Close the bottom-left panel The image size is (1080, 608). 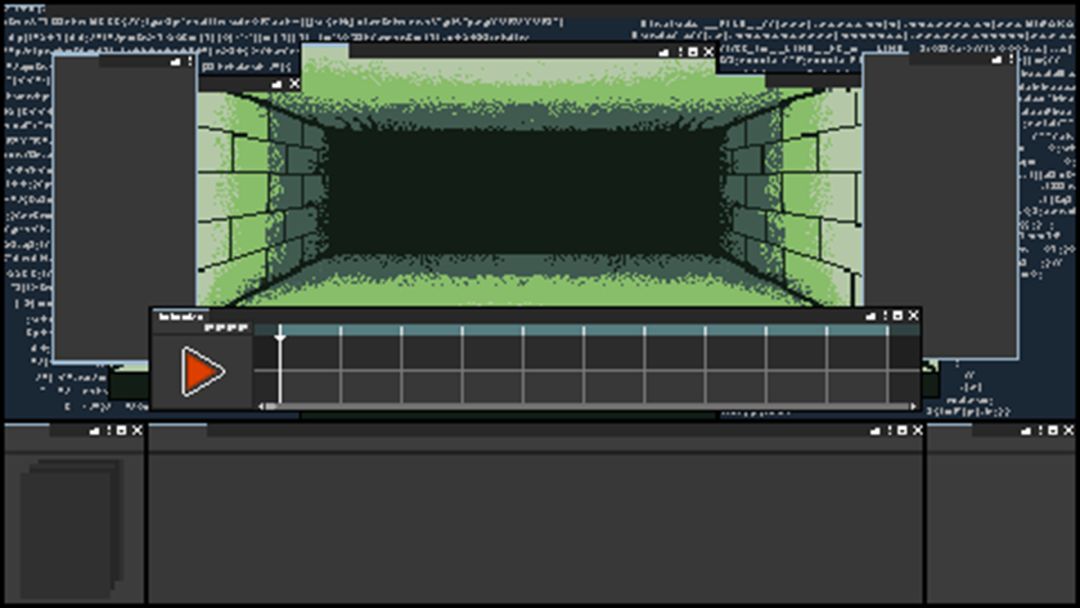[x=137, y=430]
